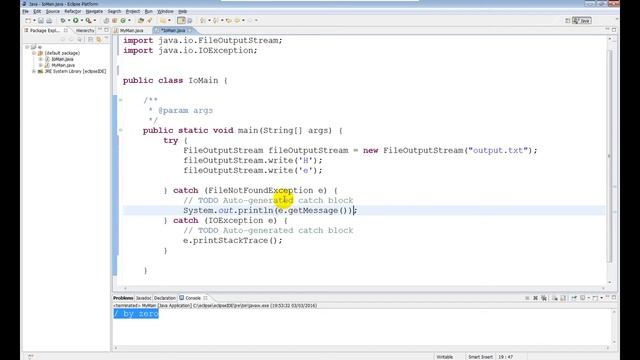Click the Save toolbar icon
Viewport: 640px width, 360px height.
(x=41, y=20)
